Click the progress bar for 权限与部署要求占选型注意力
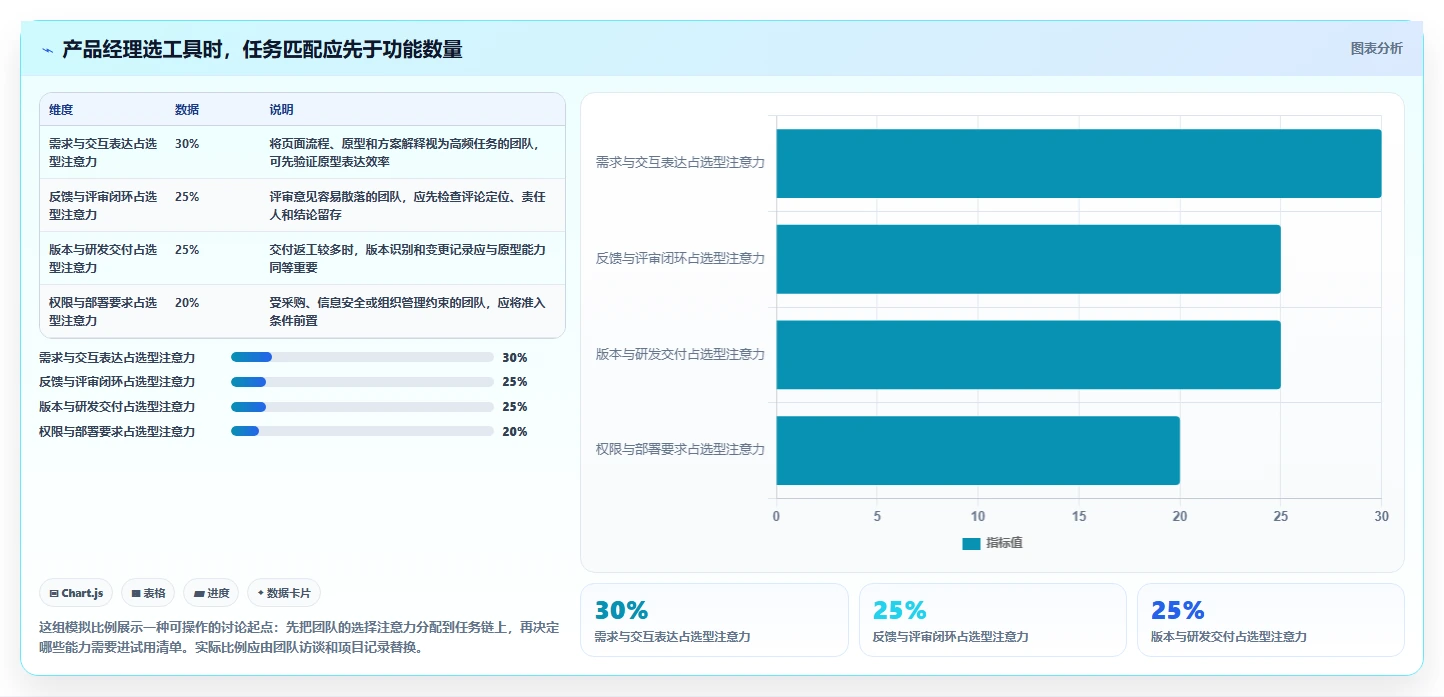 coord(362,432)
